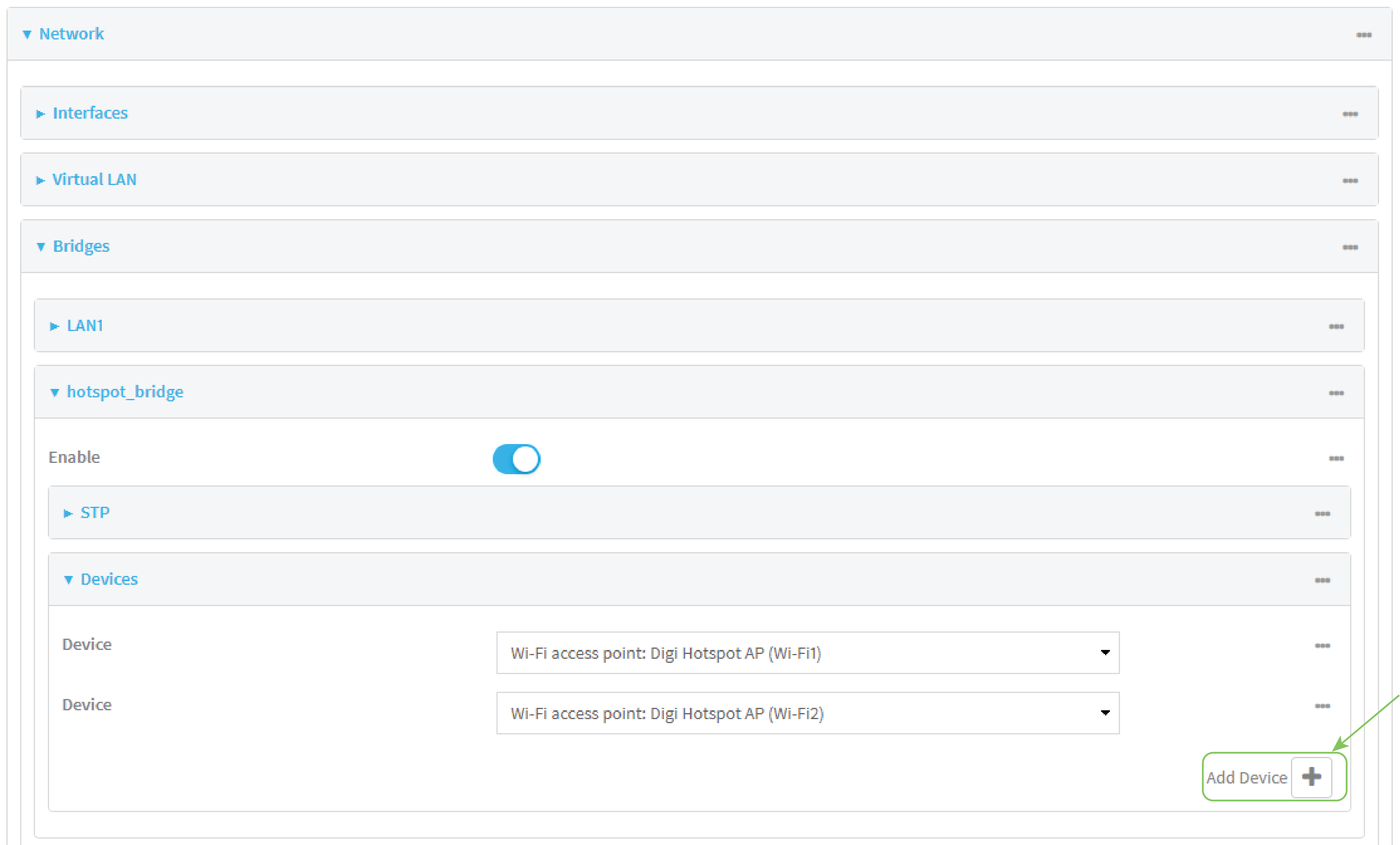Expand the Interfaces section
This screenshot has width=1400, height=845.
[90, 113]
